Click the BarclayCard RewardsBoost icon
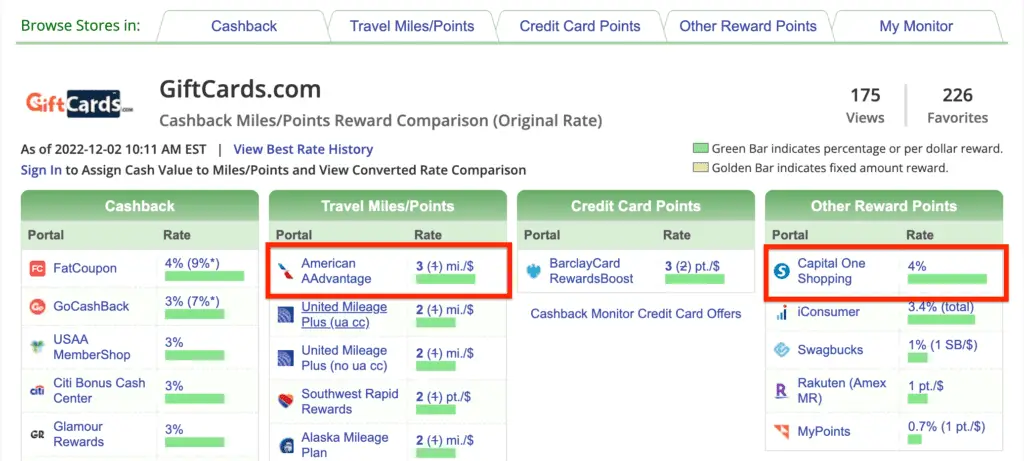 click(x=534, y=271)
